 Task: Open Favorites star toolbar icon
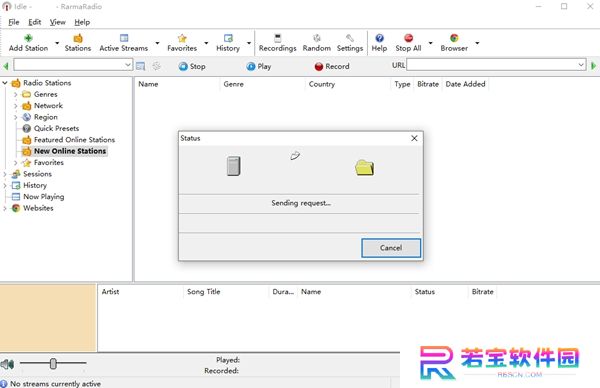(182, 38)
